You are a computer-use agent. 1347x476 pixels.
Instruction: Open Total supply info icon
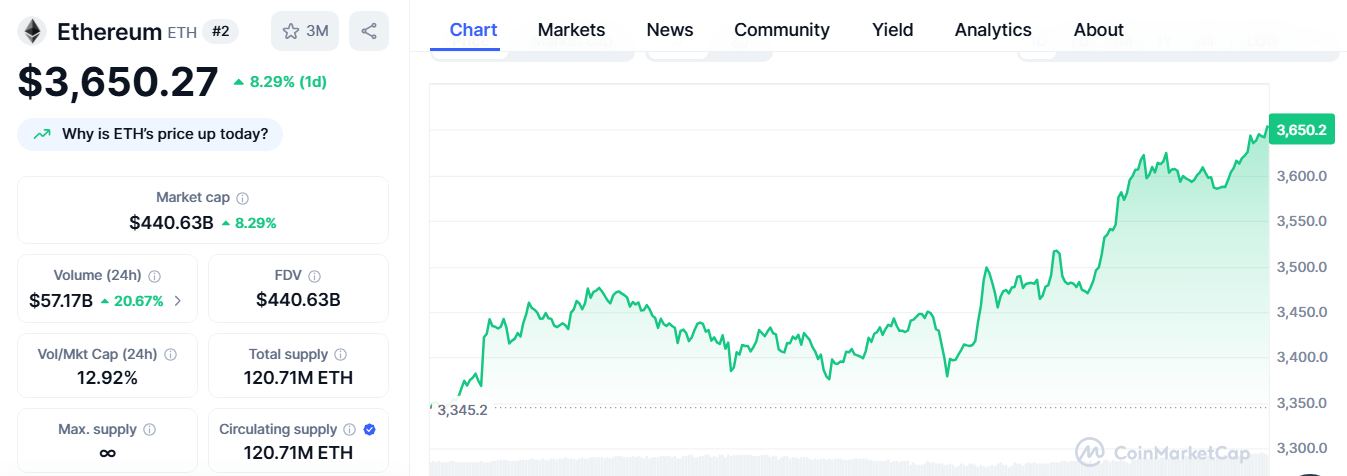[341, 355]
